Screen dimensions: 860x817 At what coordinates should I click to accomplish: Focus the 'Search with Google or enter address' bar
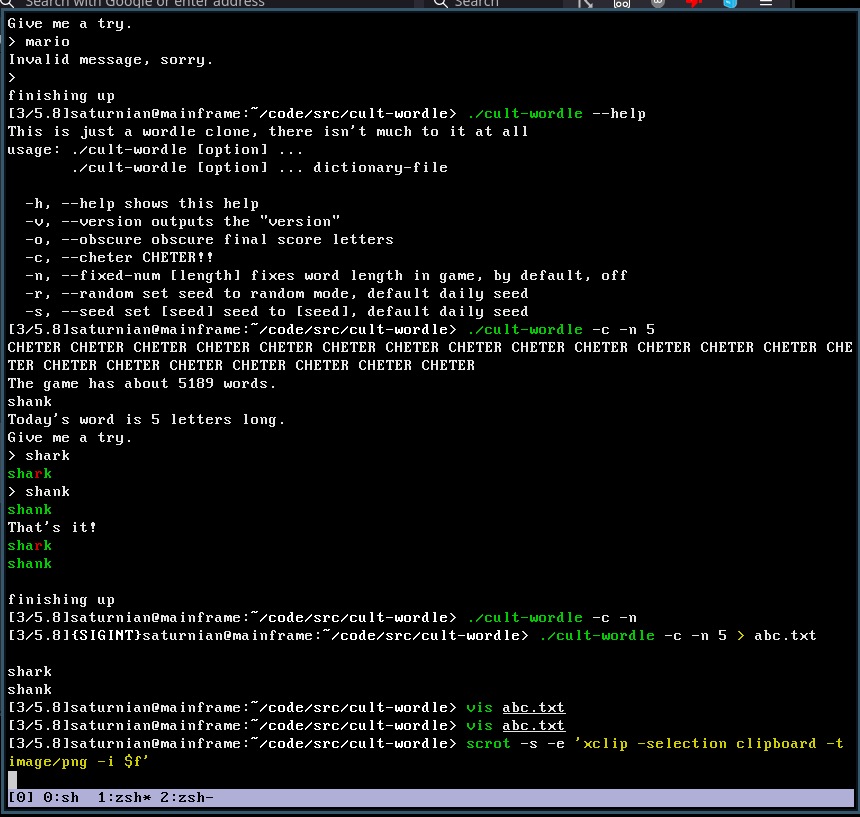coord(208,3)
